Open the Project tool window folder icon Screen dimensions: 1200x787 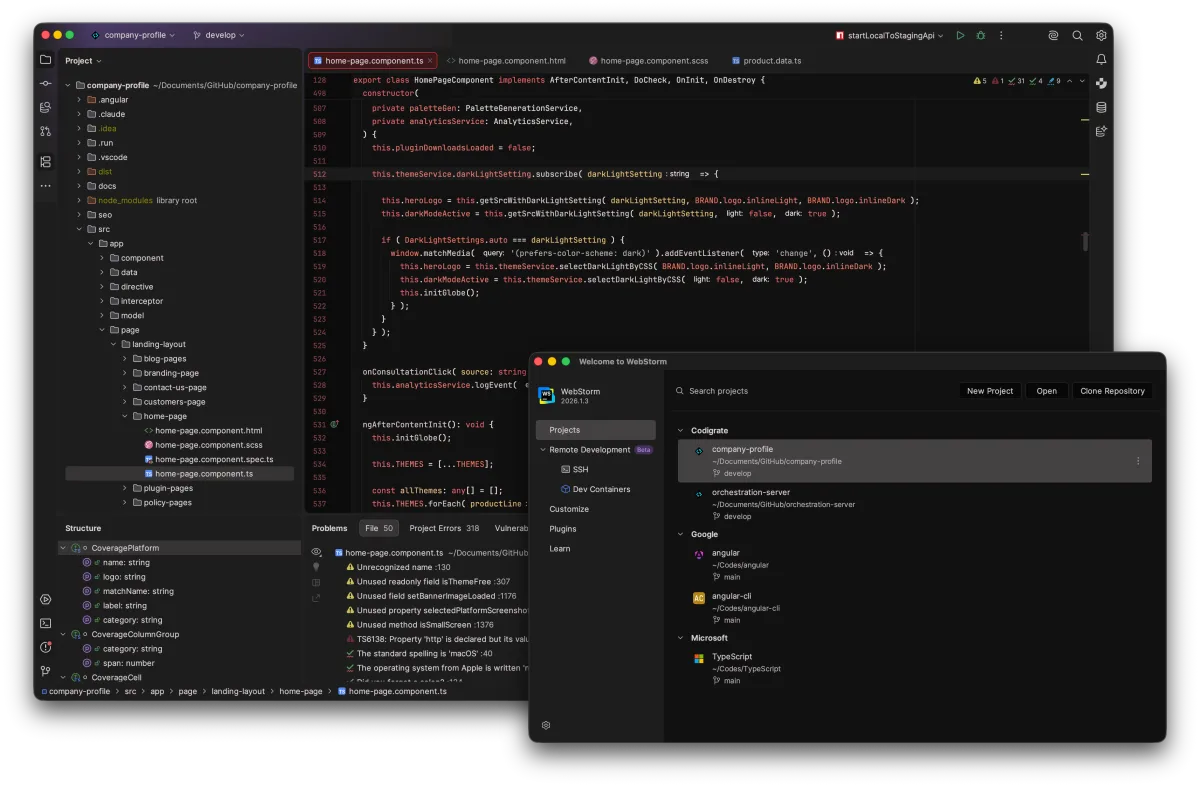[45, 60]
